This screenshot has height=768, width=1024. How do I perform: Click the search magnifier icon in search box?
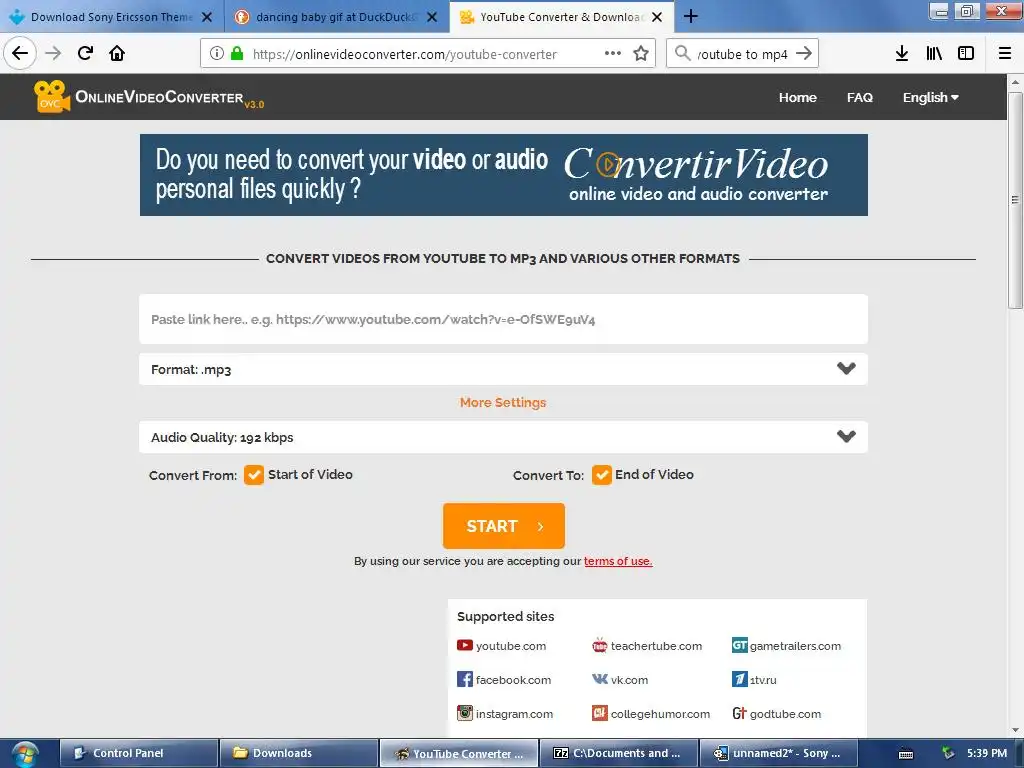tap(682, 54)
